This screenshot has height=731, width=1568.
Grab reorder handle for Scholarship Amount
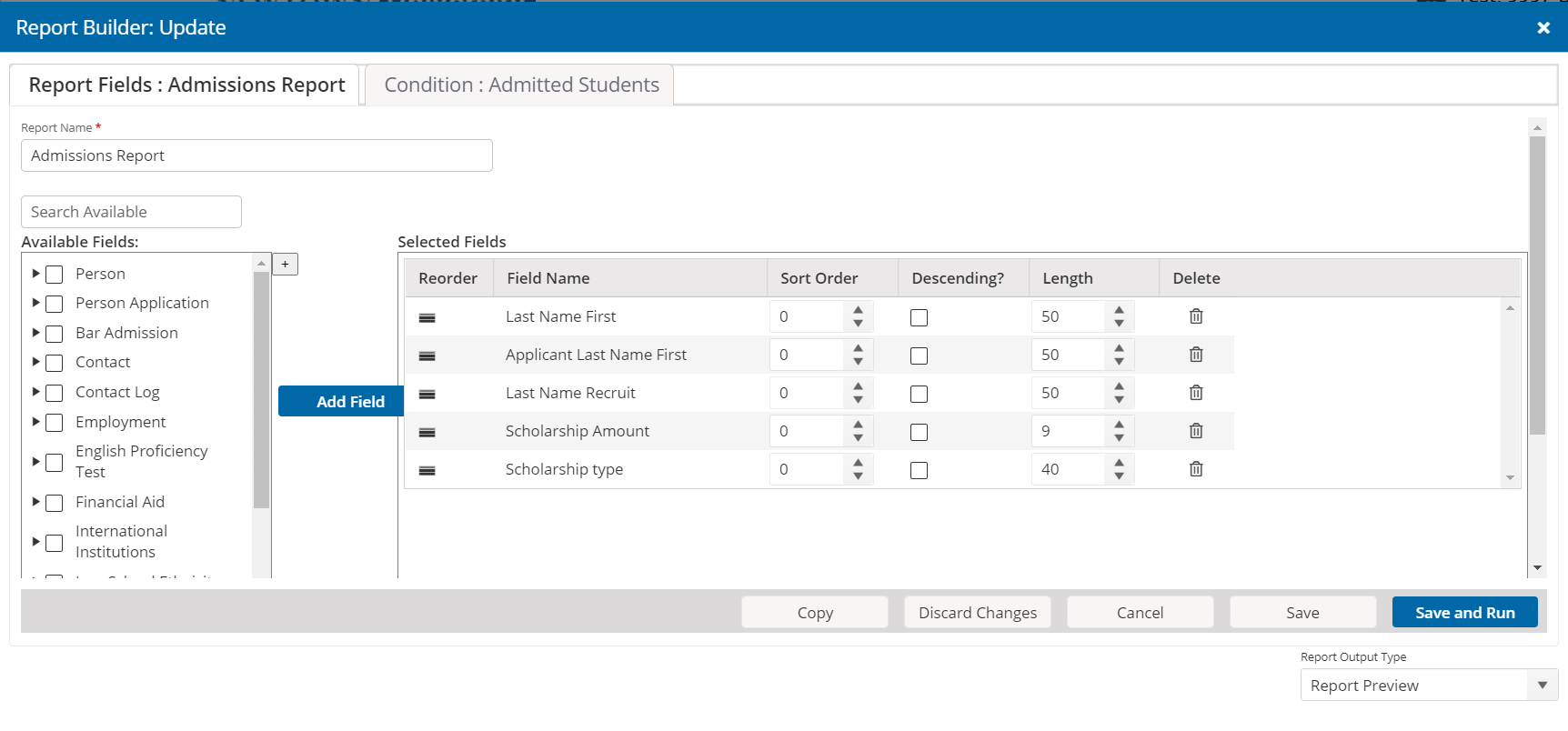tap(427, 432)
